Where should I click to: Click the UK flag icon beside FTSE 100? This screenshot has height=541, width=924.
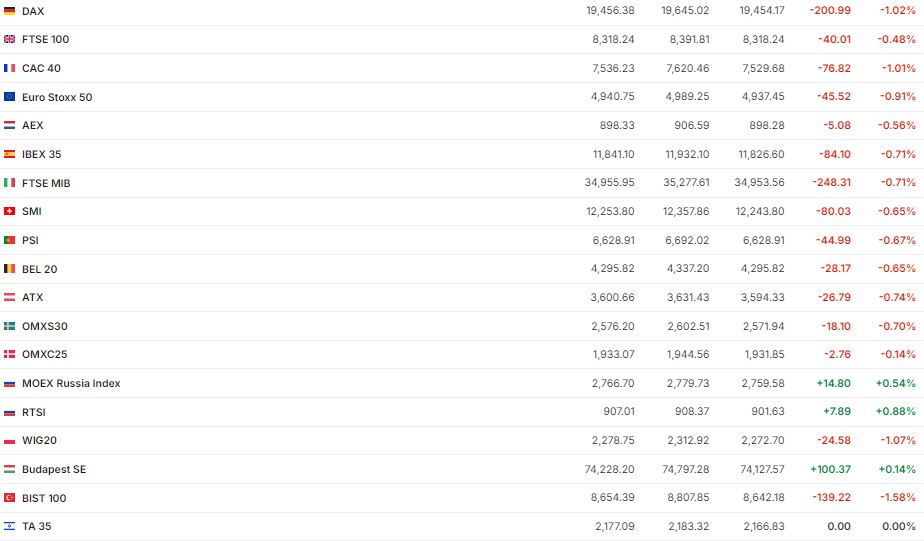click(10, 39)
